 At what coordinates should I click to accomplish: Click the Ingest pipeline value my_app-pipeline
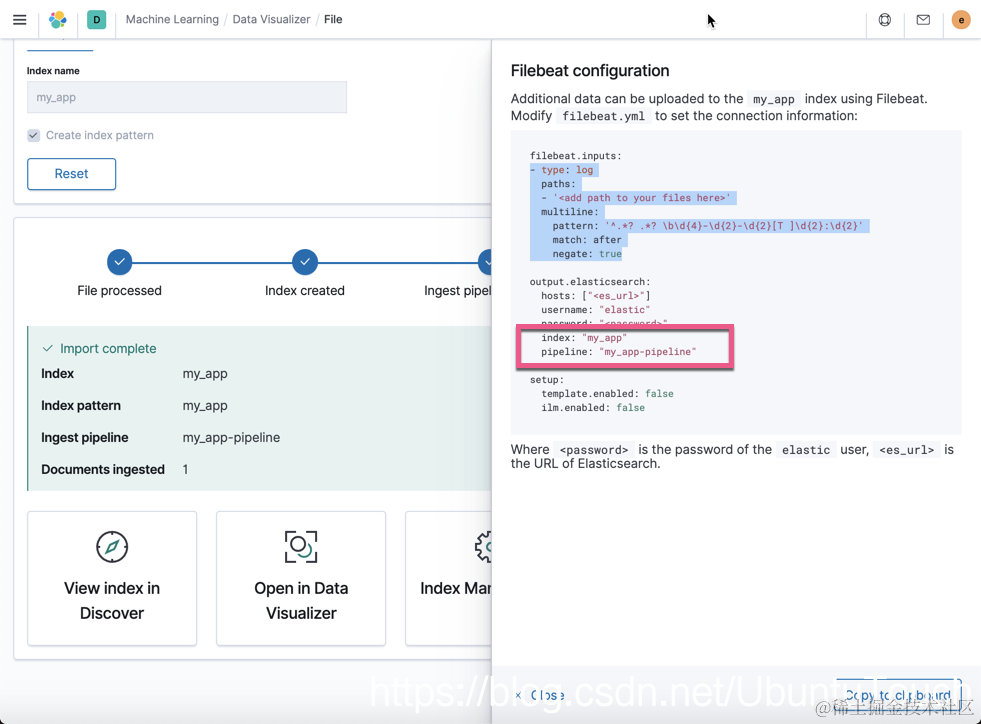pyautogui.click(x=231, y=437)
